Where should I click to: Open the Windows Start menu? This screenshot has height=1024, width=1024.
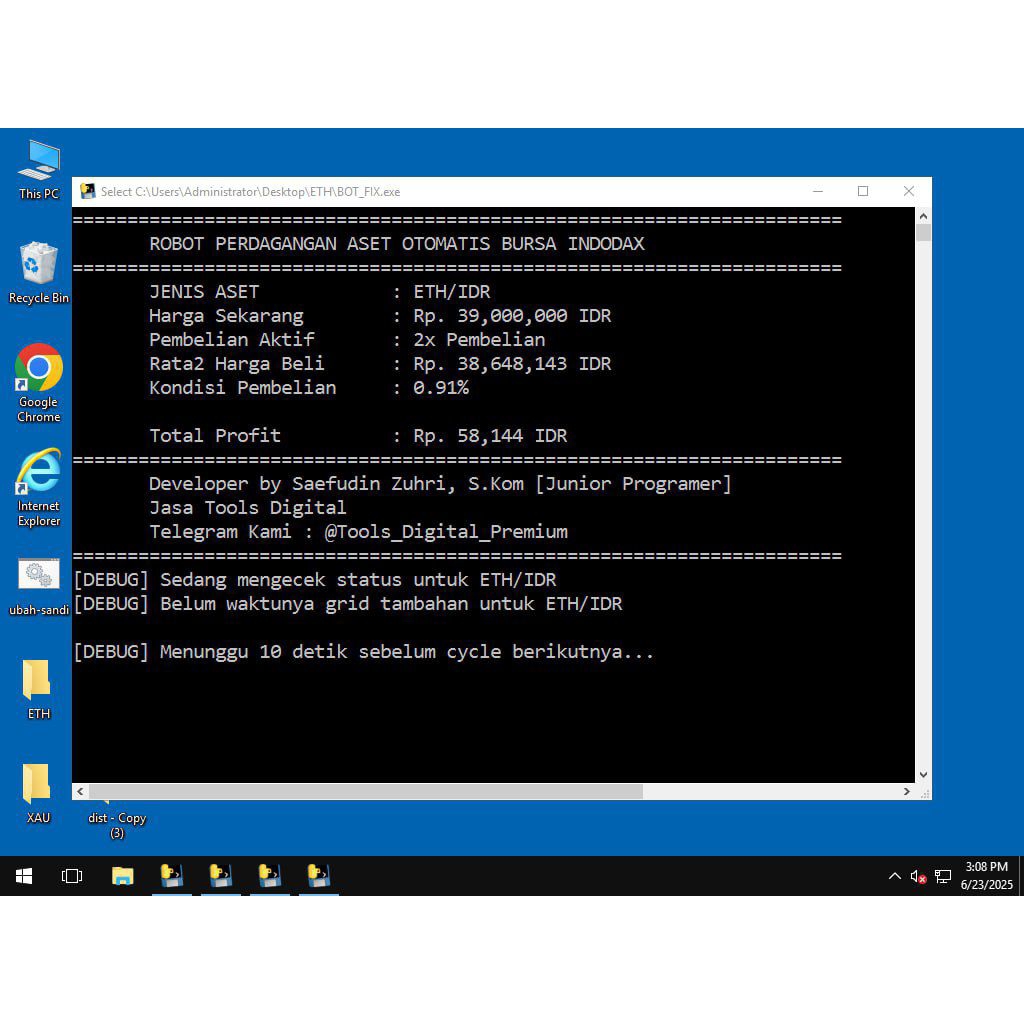[24, 876]
